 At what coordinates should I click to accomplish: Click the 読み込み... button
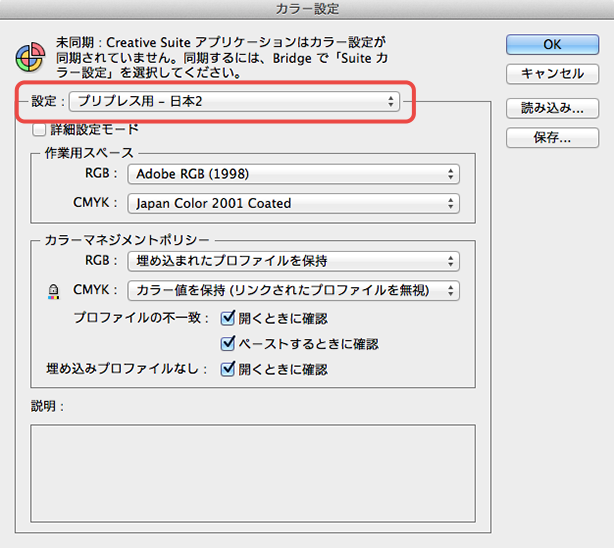(552, 108)
